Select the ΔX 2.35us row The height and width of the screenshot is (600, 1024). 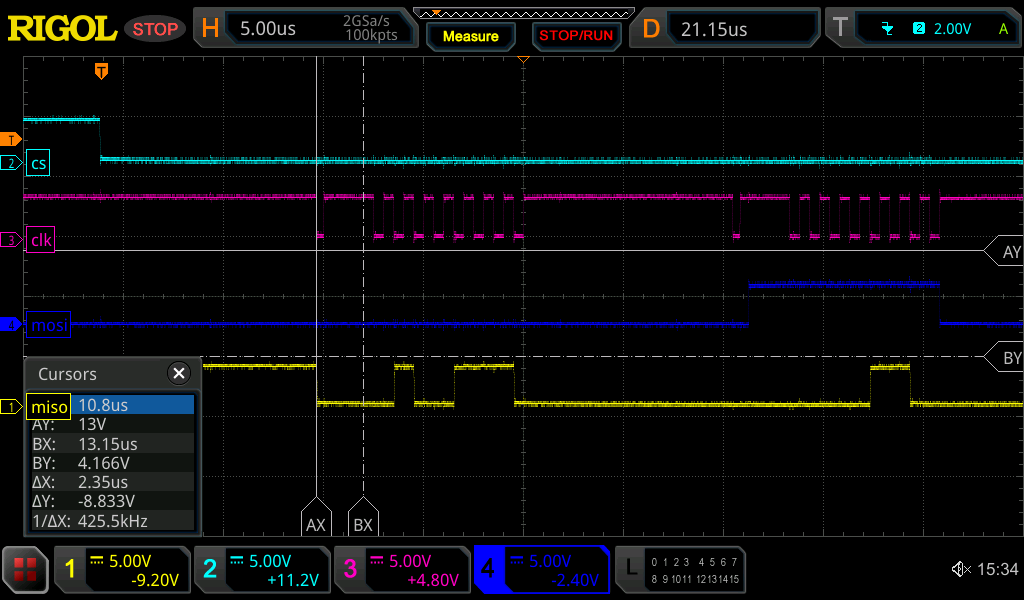[112, 482]
